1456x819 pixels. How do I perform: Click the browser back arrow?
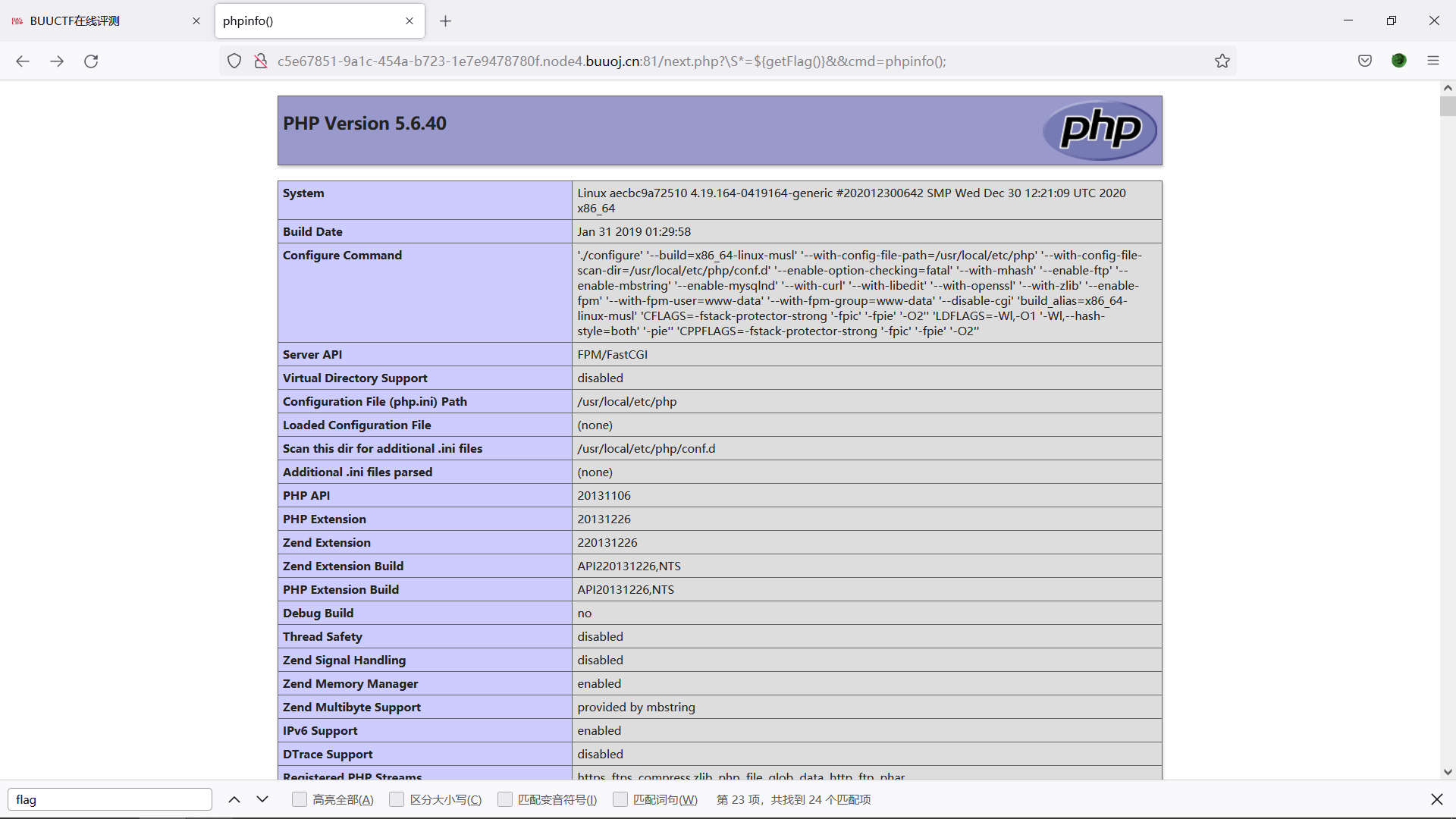coord(23,61)
